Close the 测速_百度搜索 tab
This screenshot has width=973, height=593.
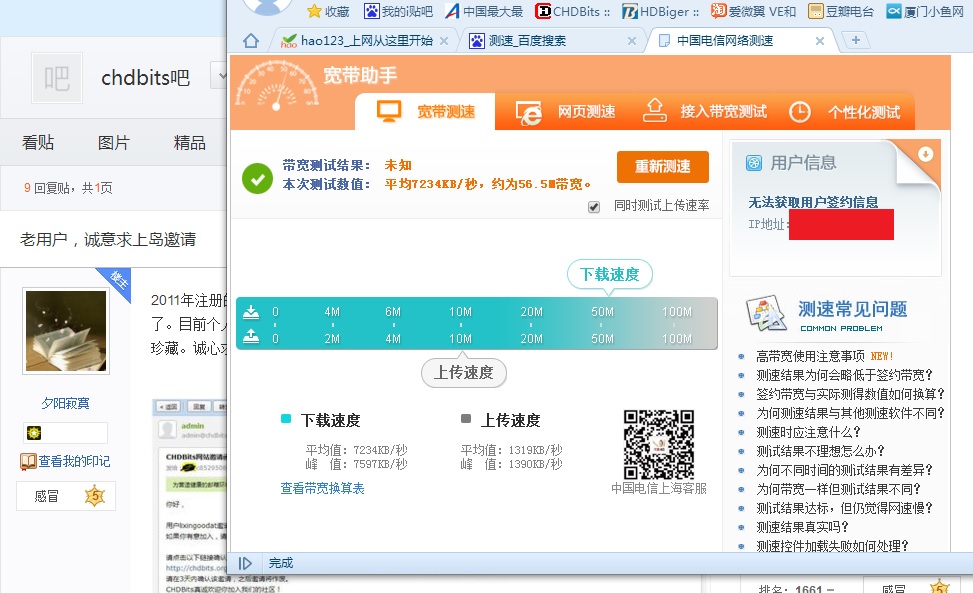[x=632, y=41]
